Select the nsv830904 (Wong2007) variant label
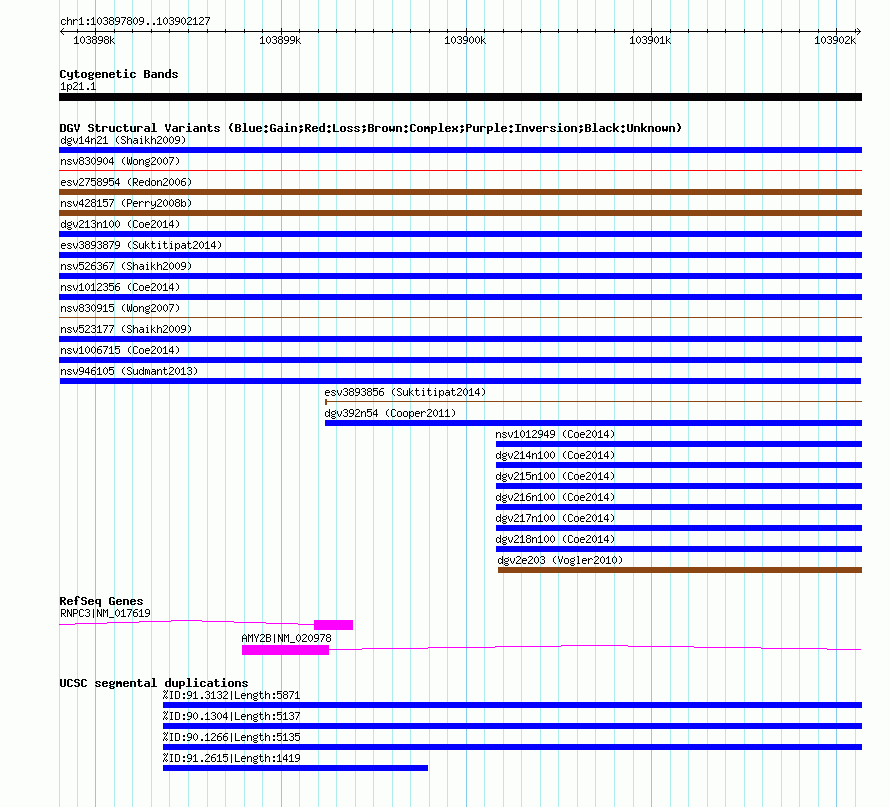890x807 pixels. click(120, 161)
